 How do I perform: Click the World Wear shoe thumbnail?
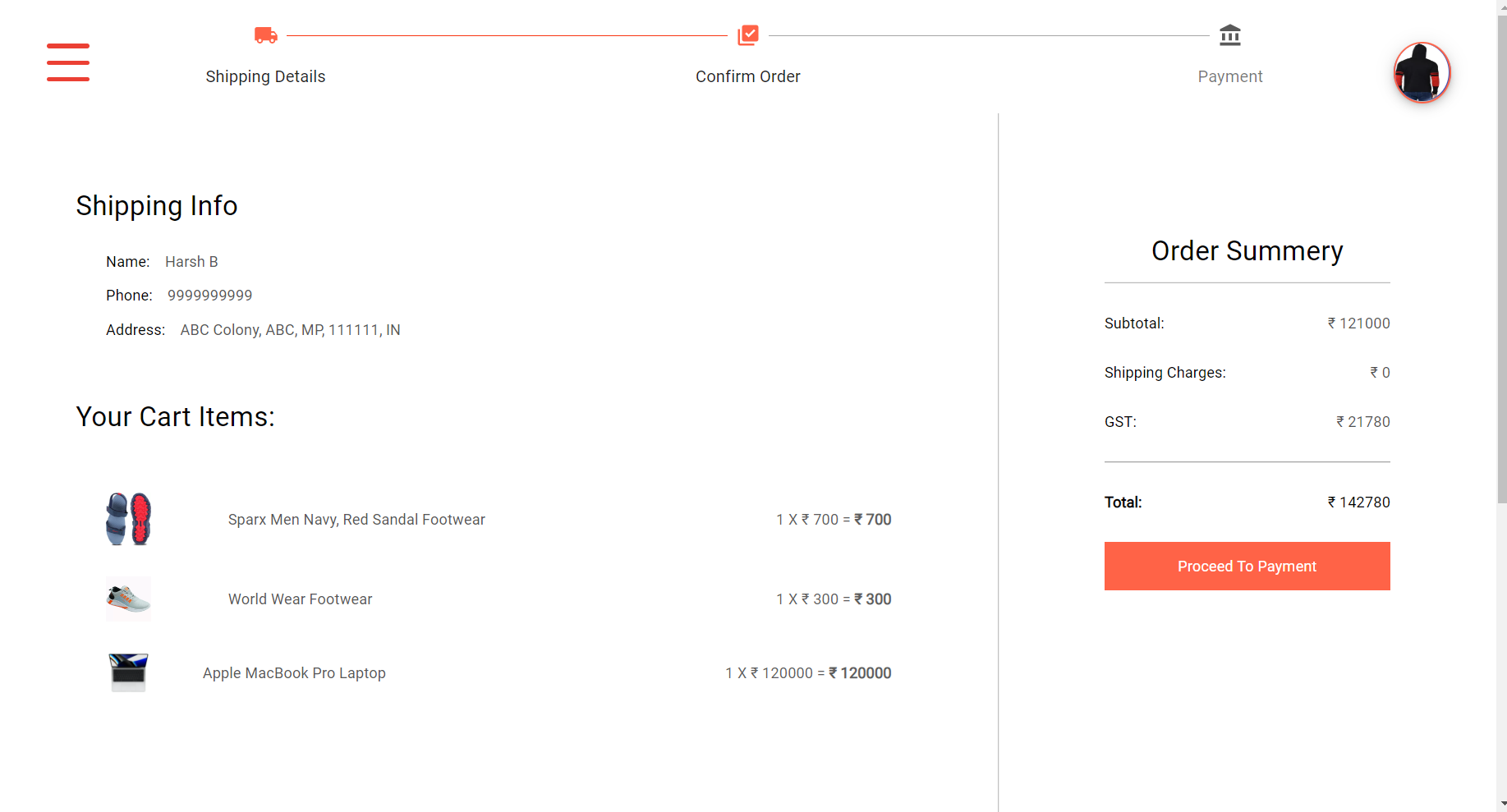click(128, 599)
